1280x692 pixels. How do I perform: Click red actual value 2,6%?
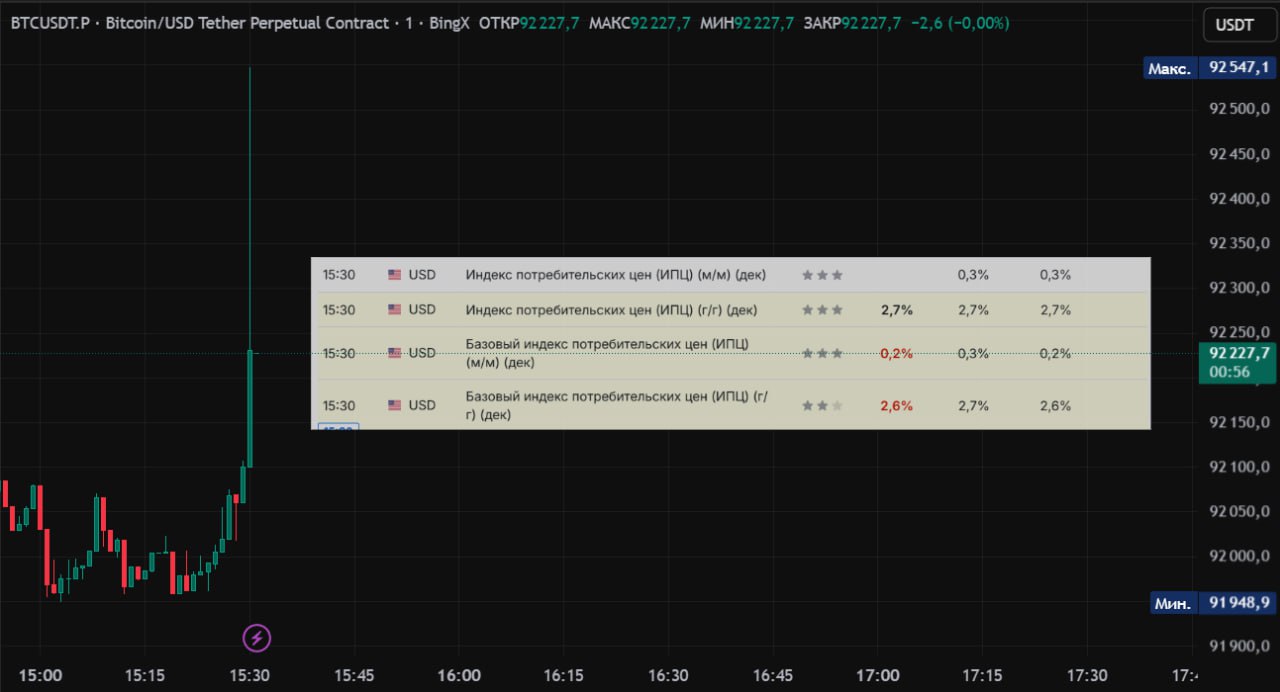pyautogui.click(x=896, y=405)
